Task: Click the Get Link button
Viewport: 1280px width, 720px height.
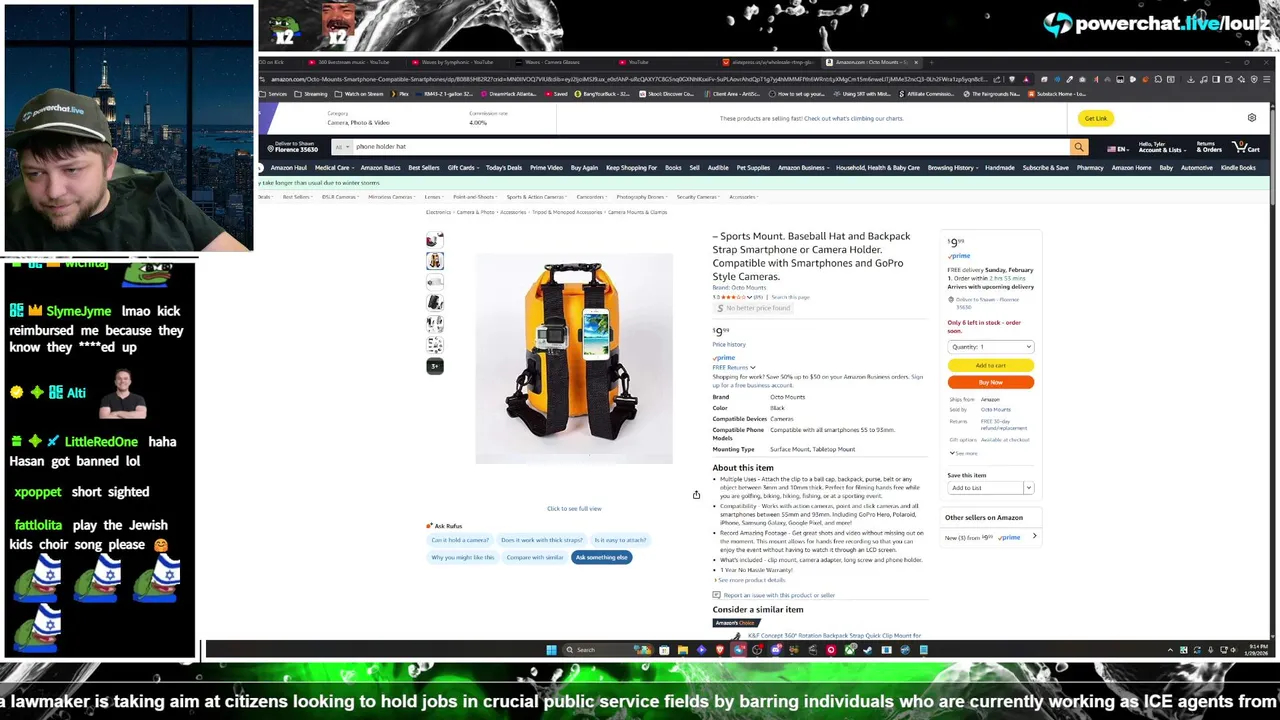Action: point(1096,118)
